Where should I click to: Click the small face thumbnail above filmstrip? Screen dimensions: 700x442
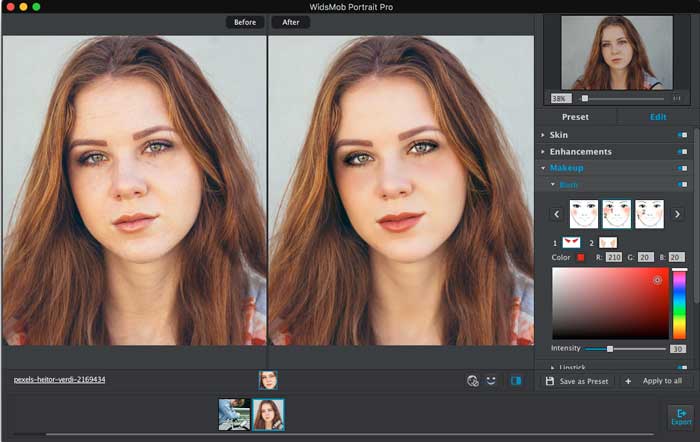[x=268, y=380]
